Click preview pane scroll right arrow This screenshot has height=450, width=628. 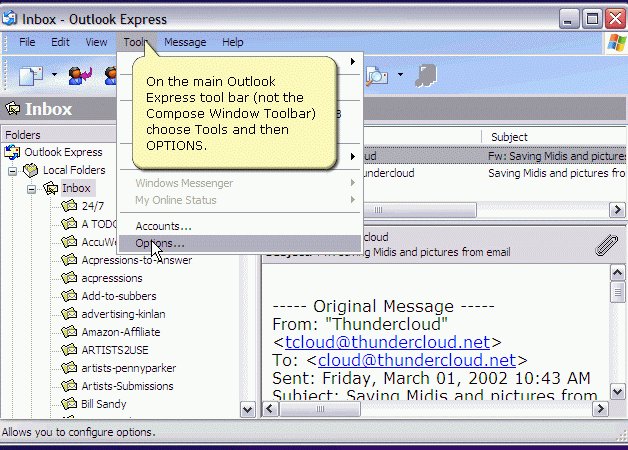[600, 409]
